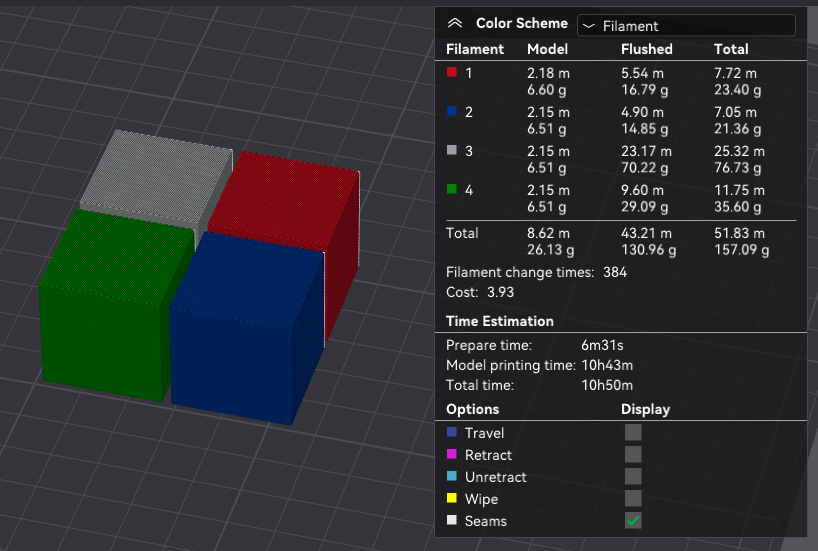The width and height of the screenshot is (818, 551).
Task: Click the Flushed column header
Action: 646,49
